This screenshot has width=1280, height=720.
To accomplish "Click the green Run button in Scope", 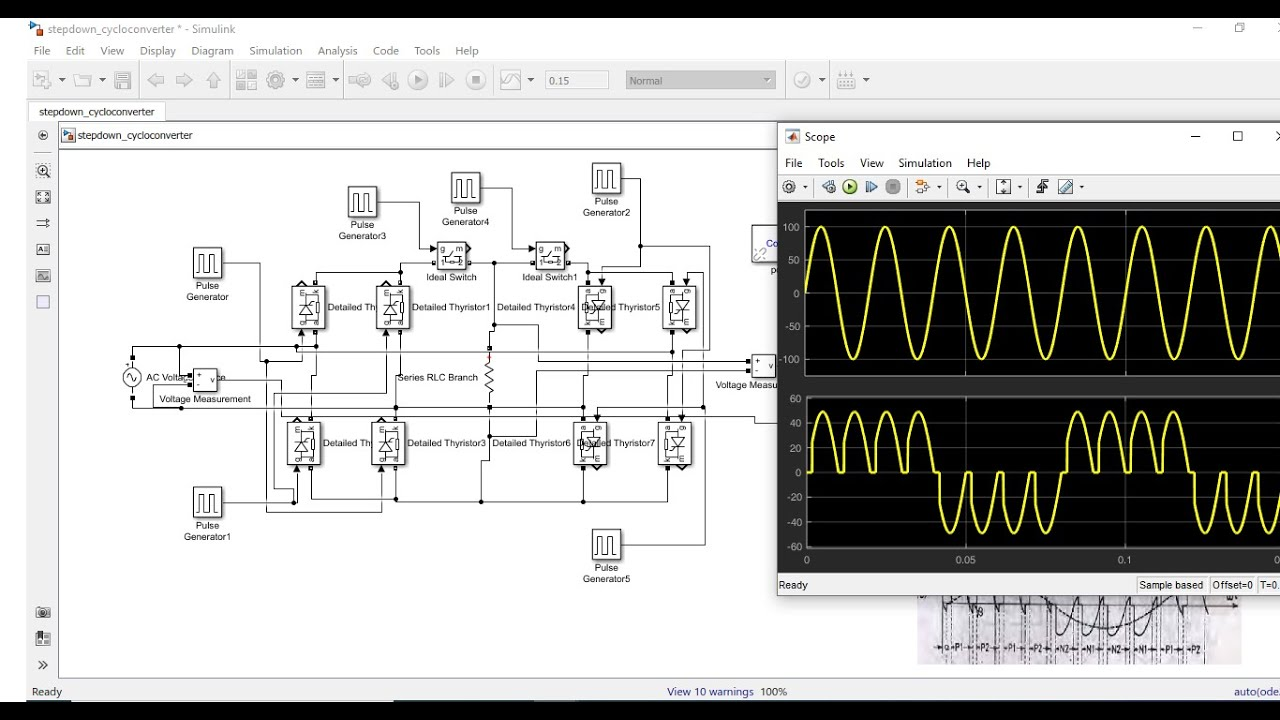I will click(x=850, y=187).
